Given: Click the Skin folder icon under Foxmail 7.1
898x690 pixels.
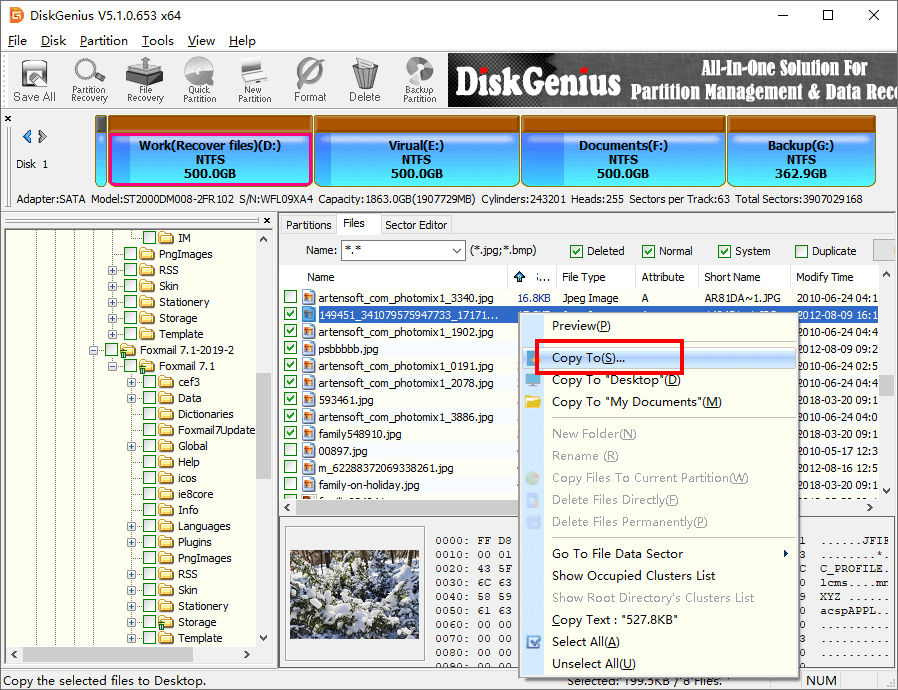Looking at the screenshot, I should click(166, 590).
